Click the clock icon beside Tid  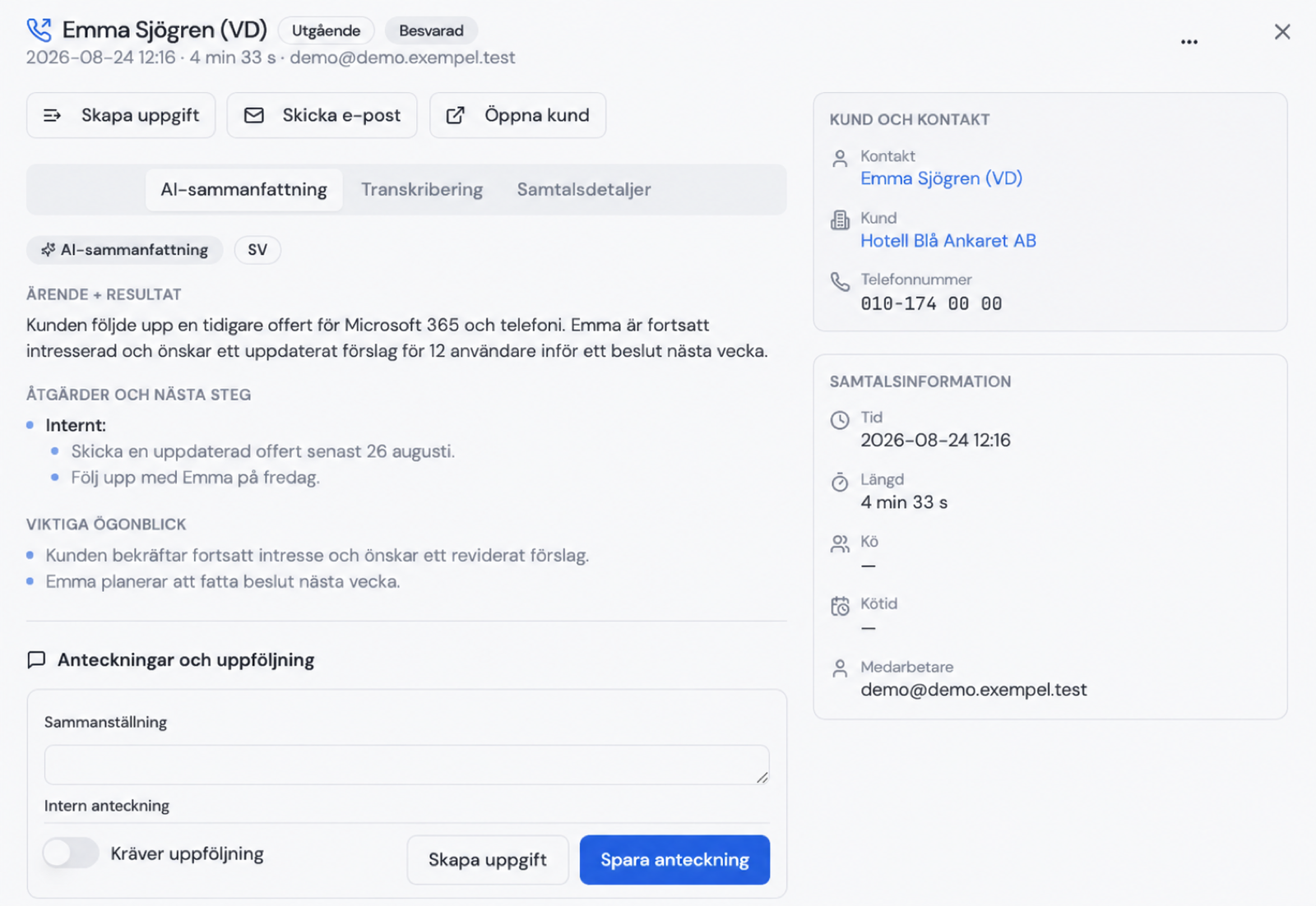[840, 420]
